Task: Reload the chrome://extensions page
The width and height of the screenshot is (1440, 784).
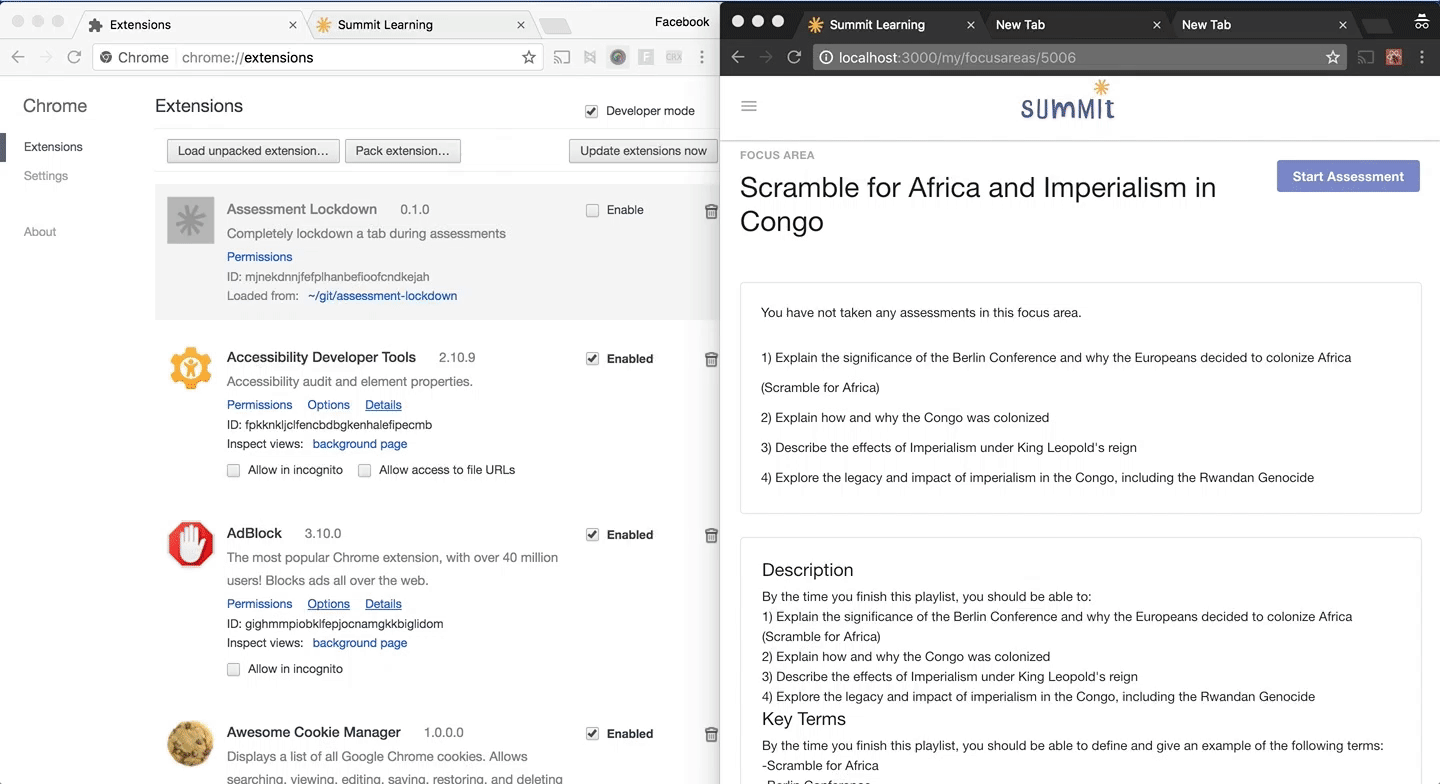Action: [x=74, y=57]
